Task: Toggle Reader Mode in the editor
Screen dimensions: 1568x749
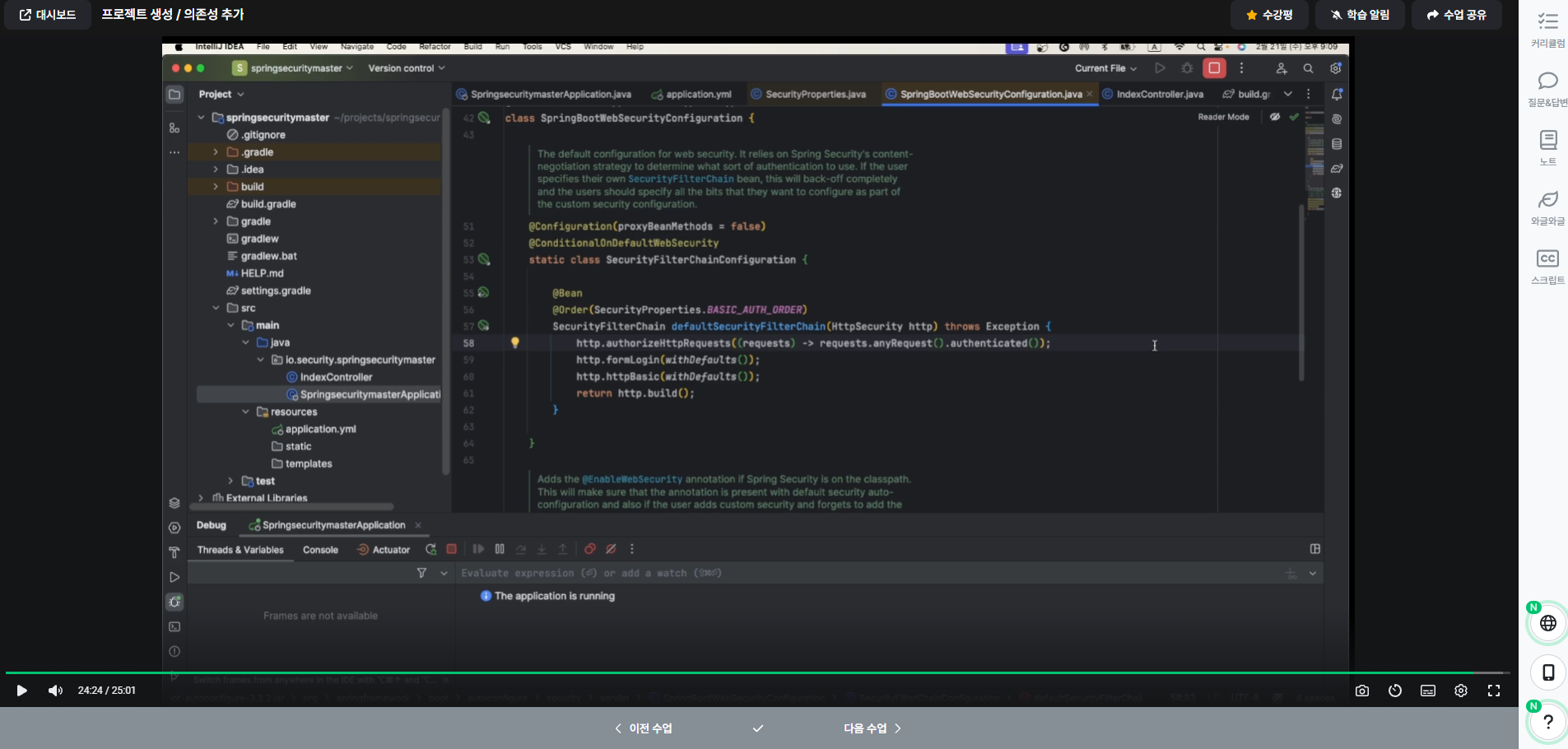Action: tap(1223, 117)
